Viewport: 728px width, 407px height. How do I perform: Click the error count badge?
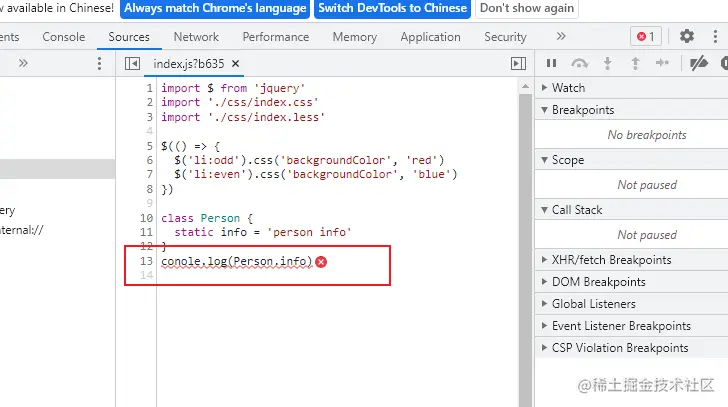[646, 36]
